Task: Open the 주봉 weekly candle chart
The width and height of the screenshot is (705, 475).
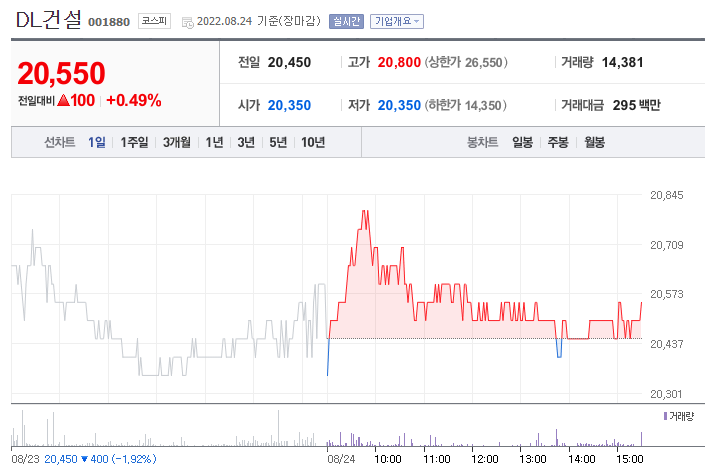Action: point(558,142)
